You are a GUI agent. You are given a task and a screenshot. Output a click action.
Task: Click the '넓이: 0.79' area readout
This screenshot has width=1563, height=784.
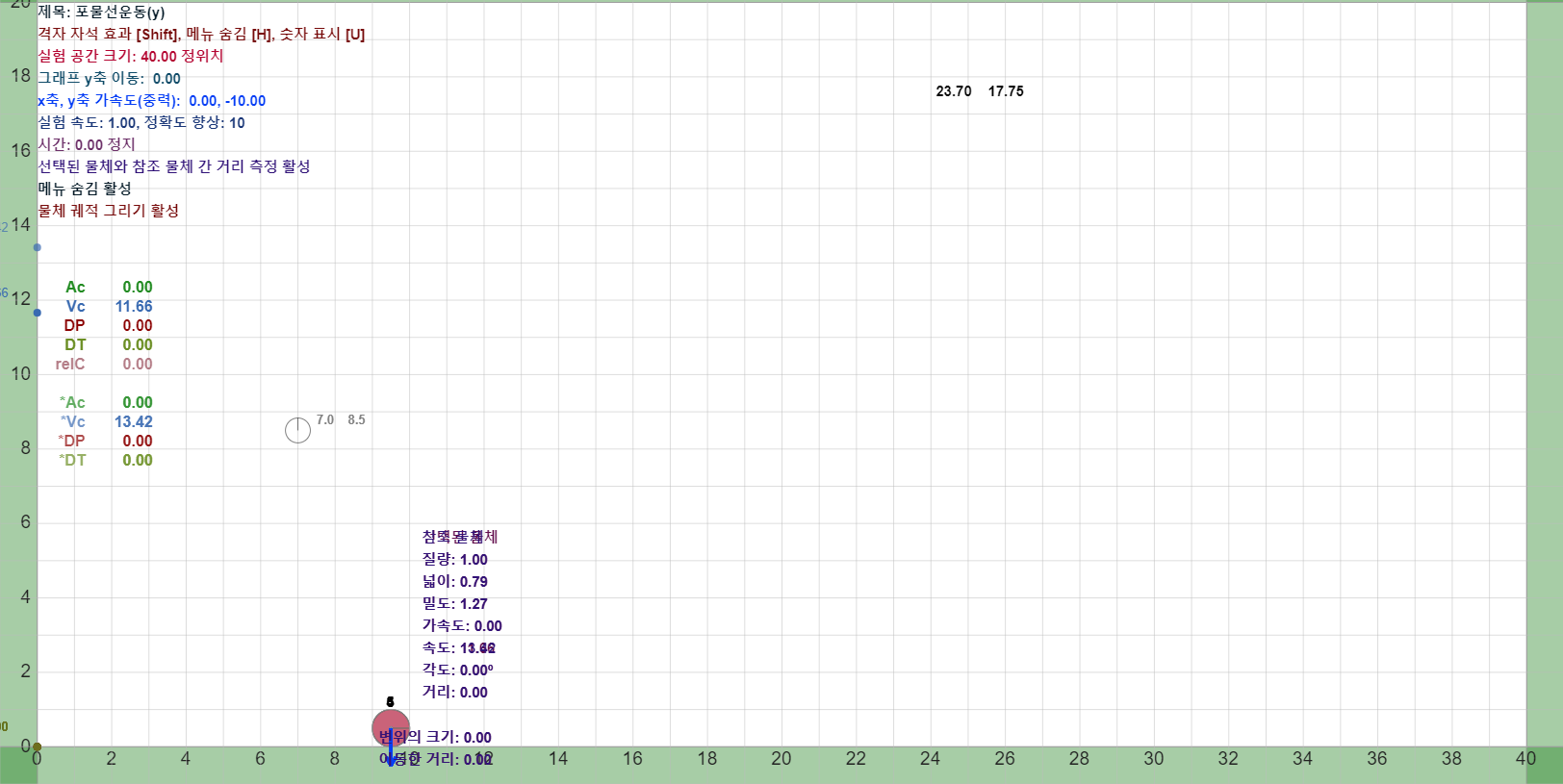coord(455,581)
